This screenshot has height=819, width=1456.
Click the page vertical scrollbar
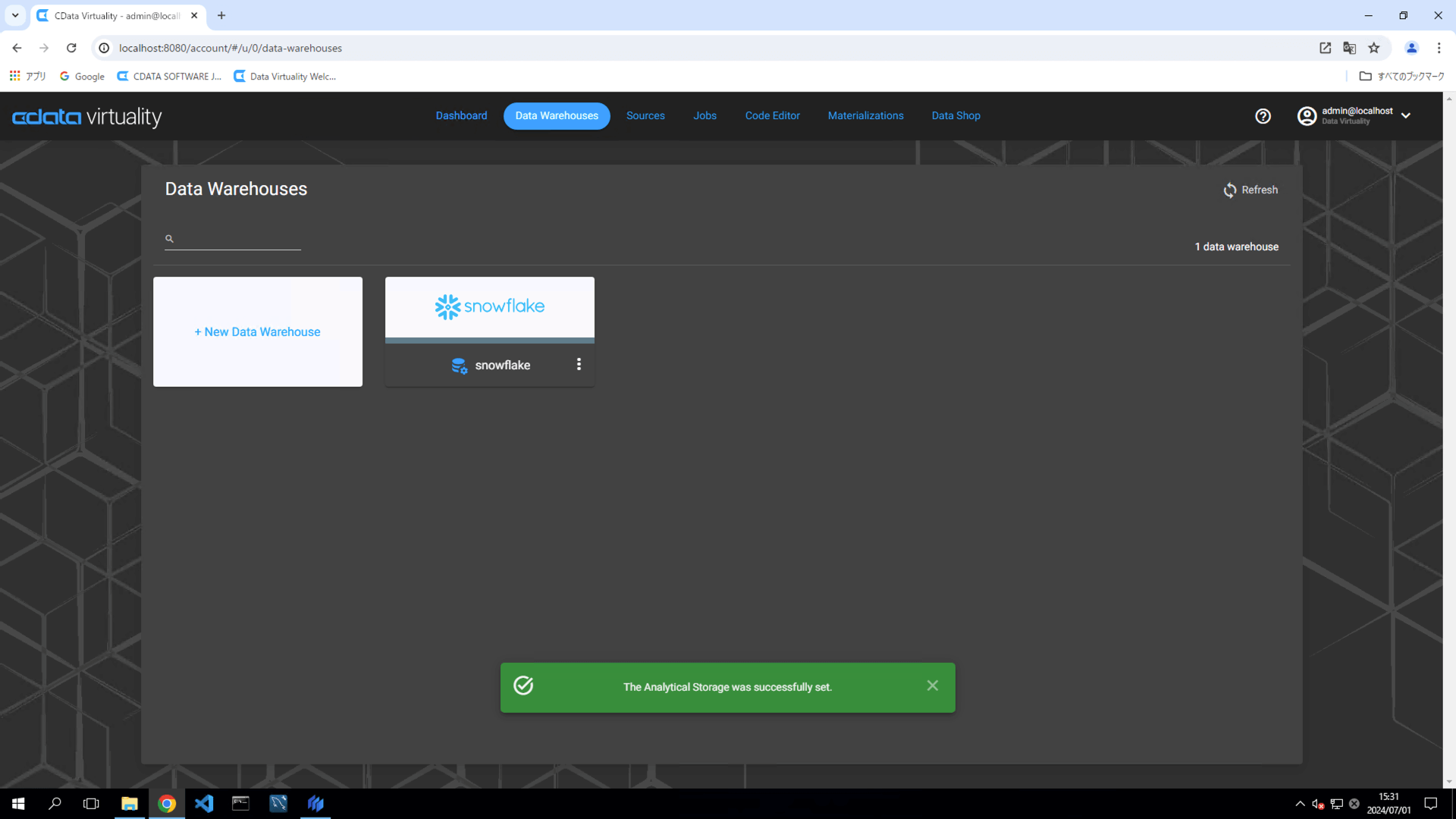(x=1449, y=440)
